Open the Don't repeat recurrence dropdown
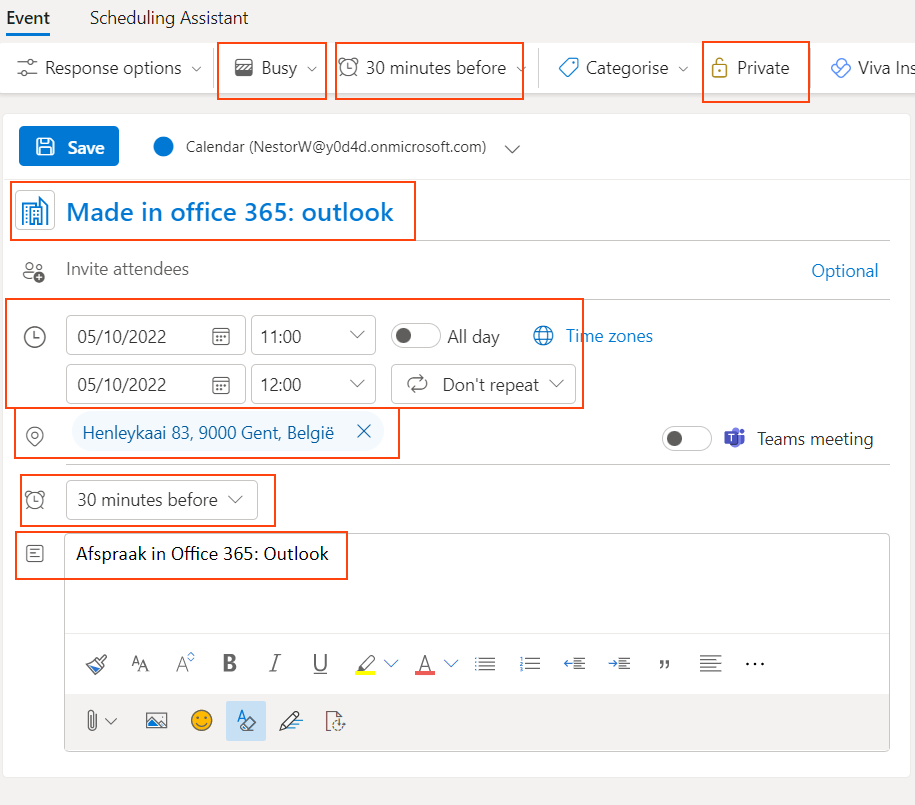Screen dimensions: 915x805 click(x=483, y=384)
